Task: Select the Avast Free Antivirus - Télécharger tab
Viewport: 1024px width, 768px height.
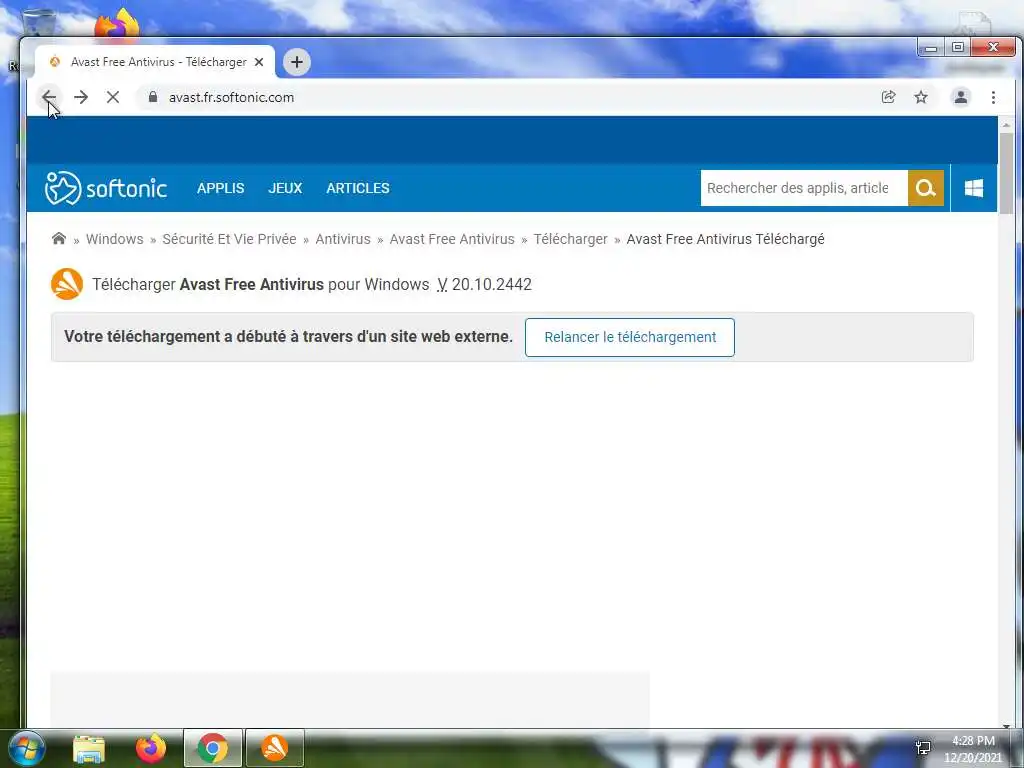Action: [x=155, y=62]
